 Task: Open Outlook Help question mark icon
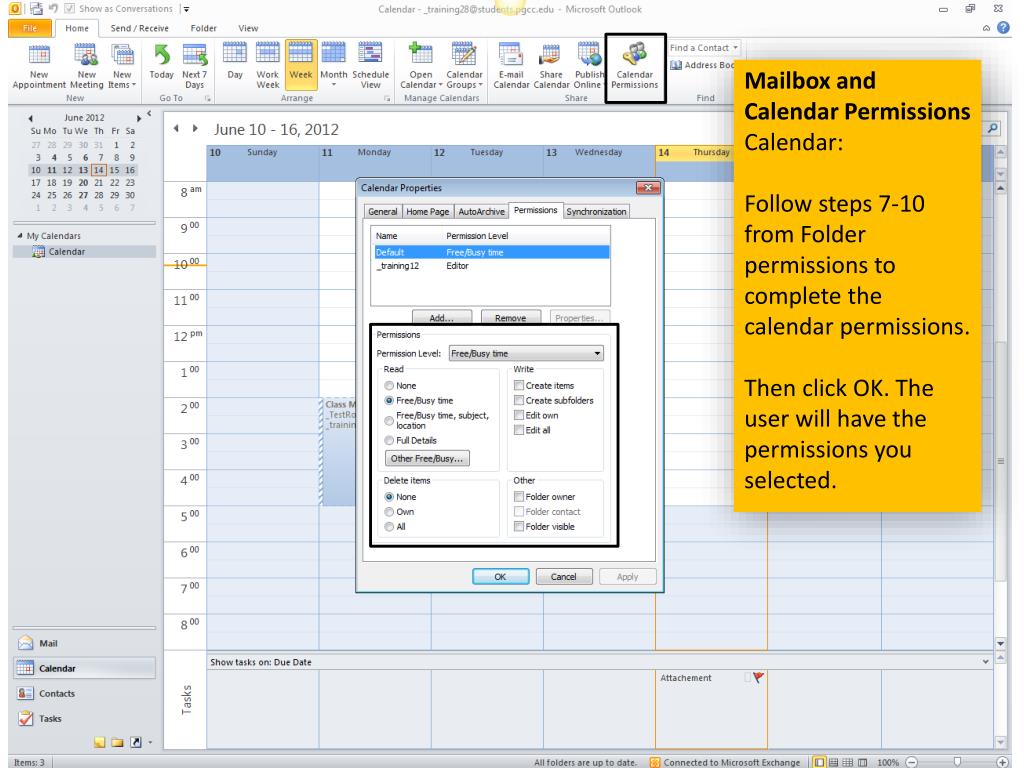1004,28
